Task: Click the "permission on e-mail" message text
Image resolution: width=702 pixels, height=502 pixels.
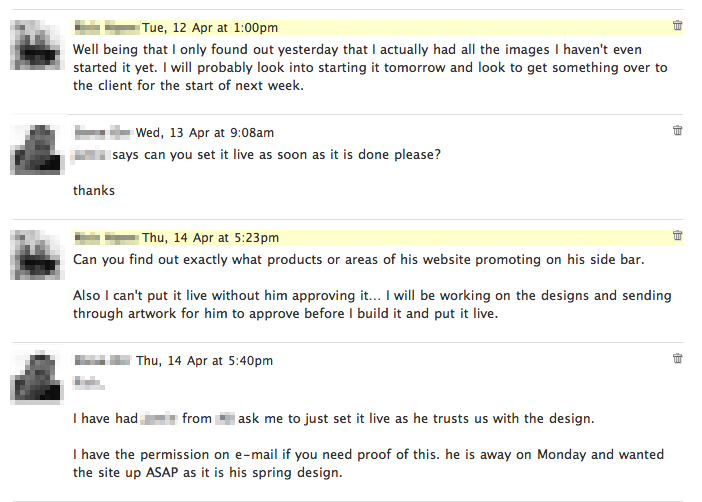Action: click(368, 463)
